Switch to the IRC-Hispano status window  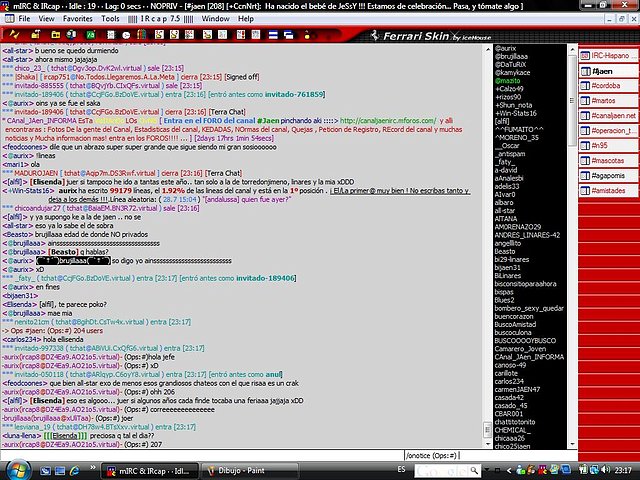coord(608,56)
